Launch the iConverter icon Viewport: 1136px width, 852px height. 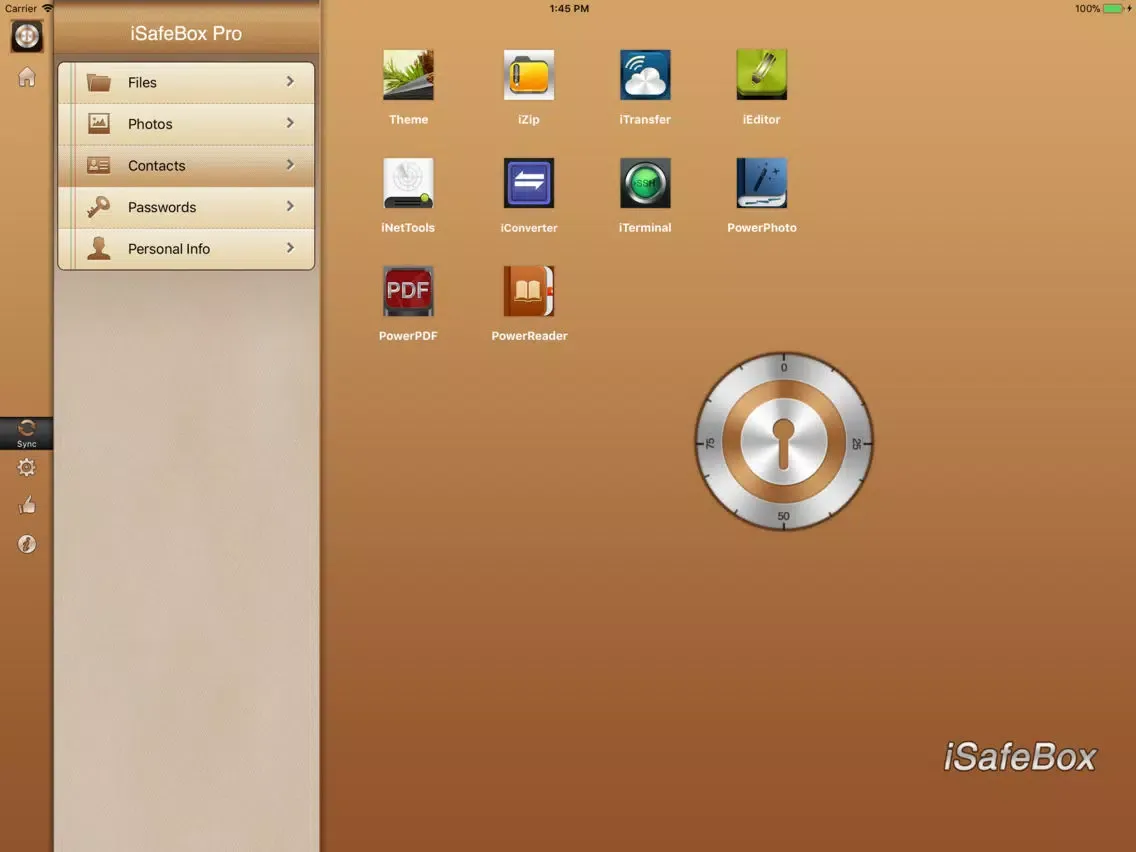pyautogui.click(x=528, y=183)
